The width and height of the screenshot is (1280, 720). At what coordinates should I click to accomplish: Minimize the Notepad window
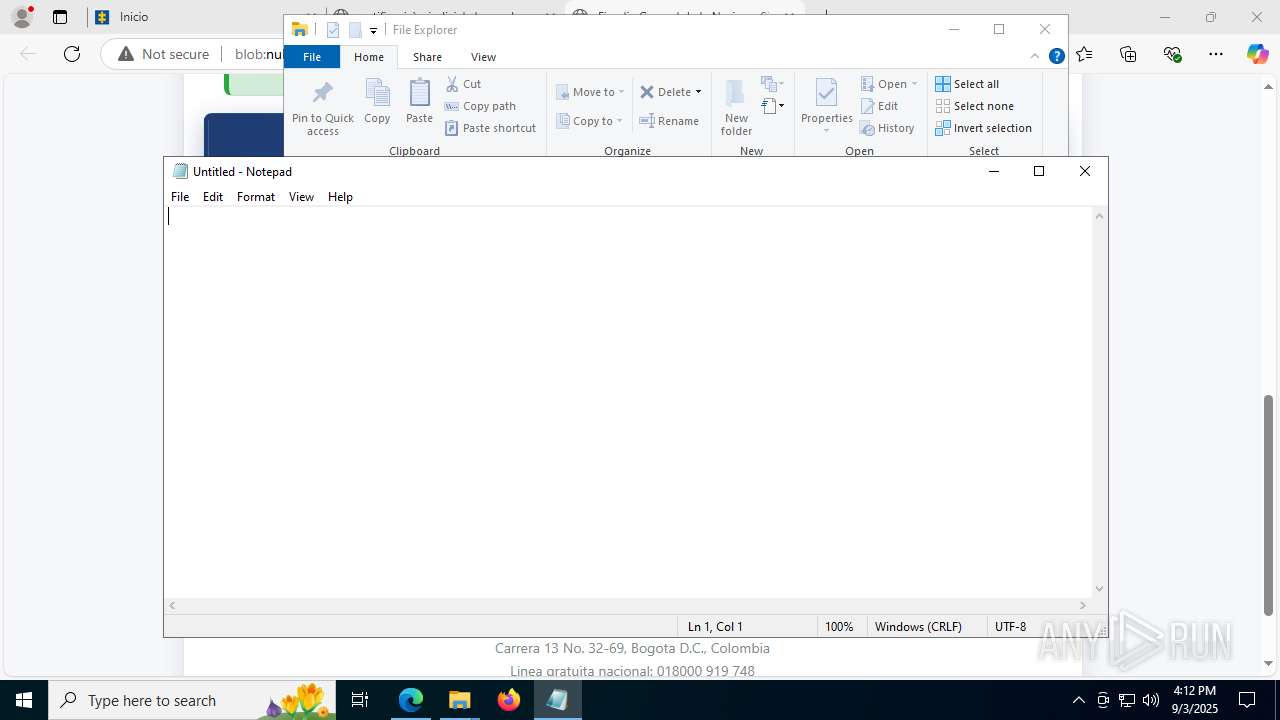(x=993, y=171)
